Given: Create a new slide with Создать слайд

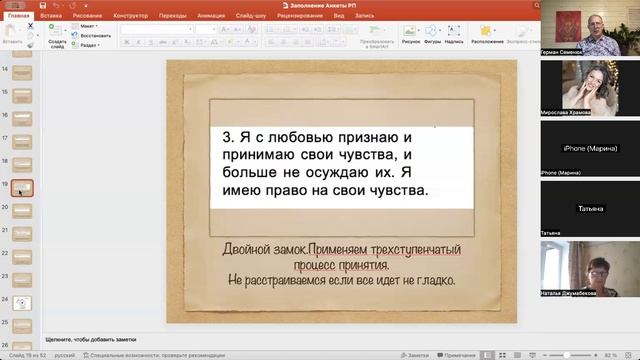Looking at the screenshot, I should point(57,36).
